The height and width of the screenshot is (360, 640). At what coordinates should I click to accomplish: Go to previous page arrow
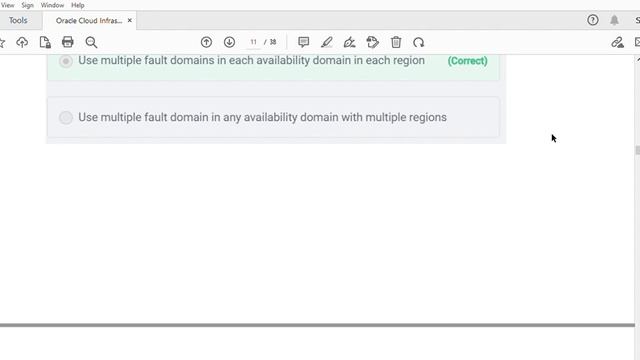tap(207, 42)
